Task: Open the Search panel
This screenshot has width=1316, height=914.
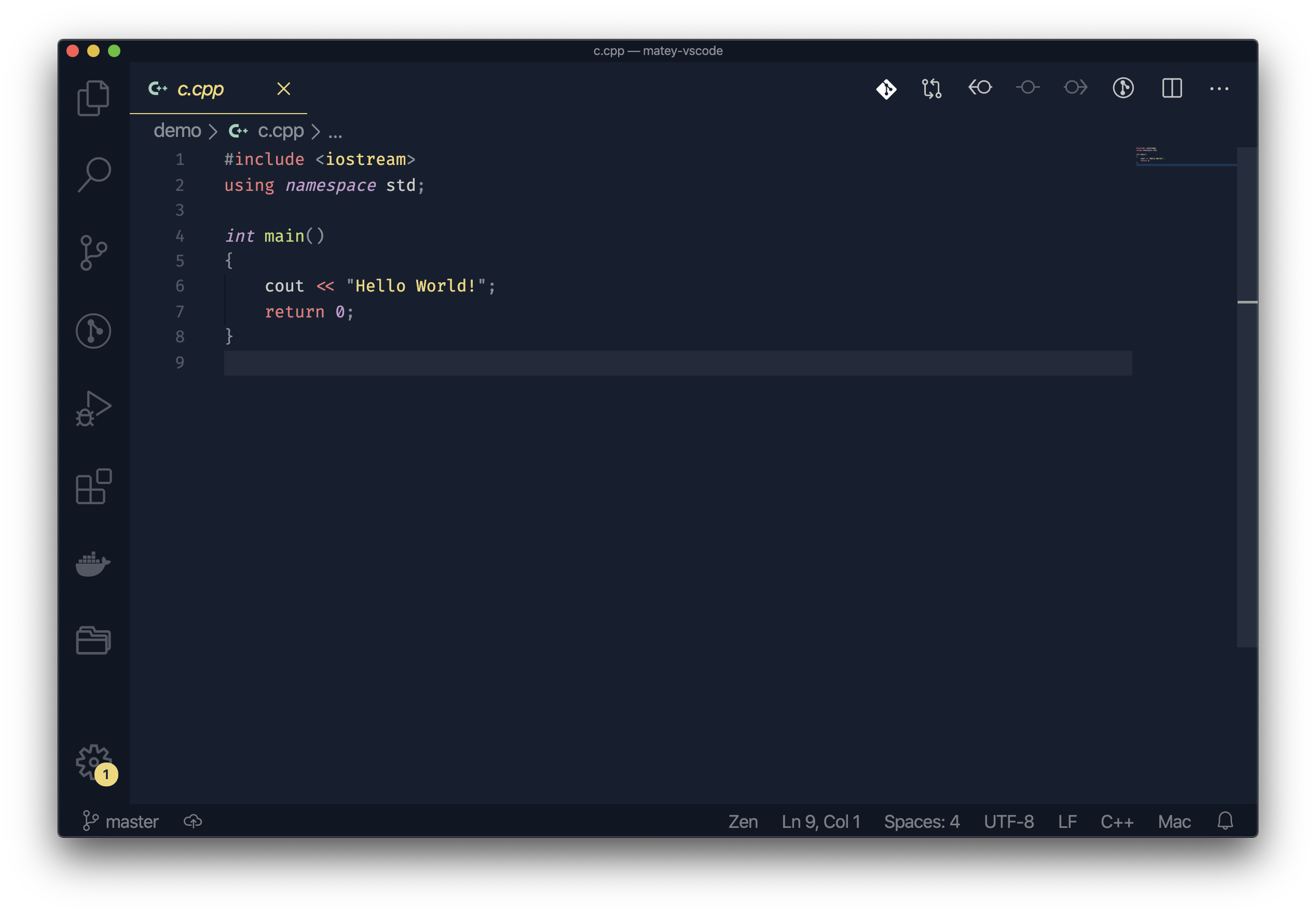Action: pyautogui.click(x=93, y=174)
